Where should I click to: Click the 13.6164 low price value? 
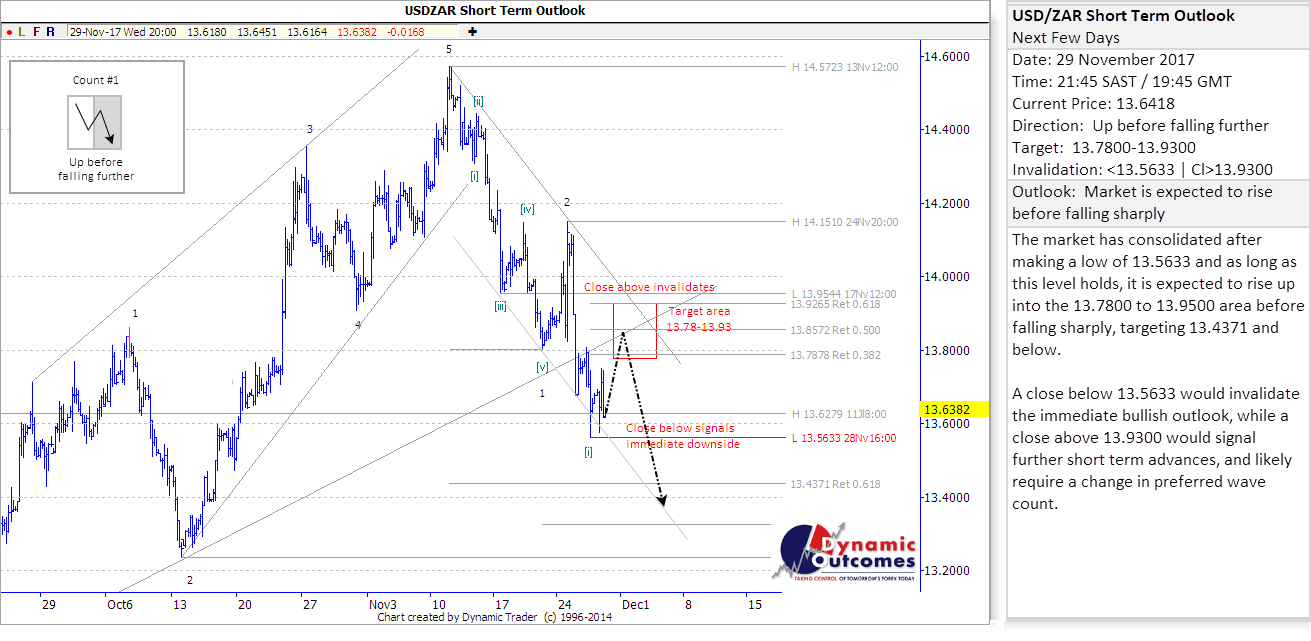point(307,32)
